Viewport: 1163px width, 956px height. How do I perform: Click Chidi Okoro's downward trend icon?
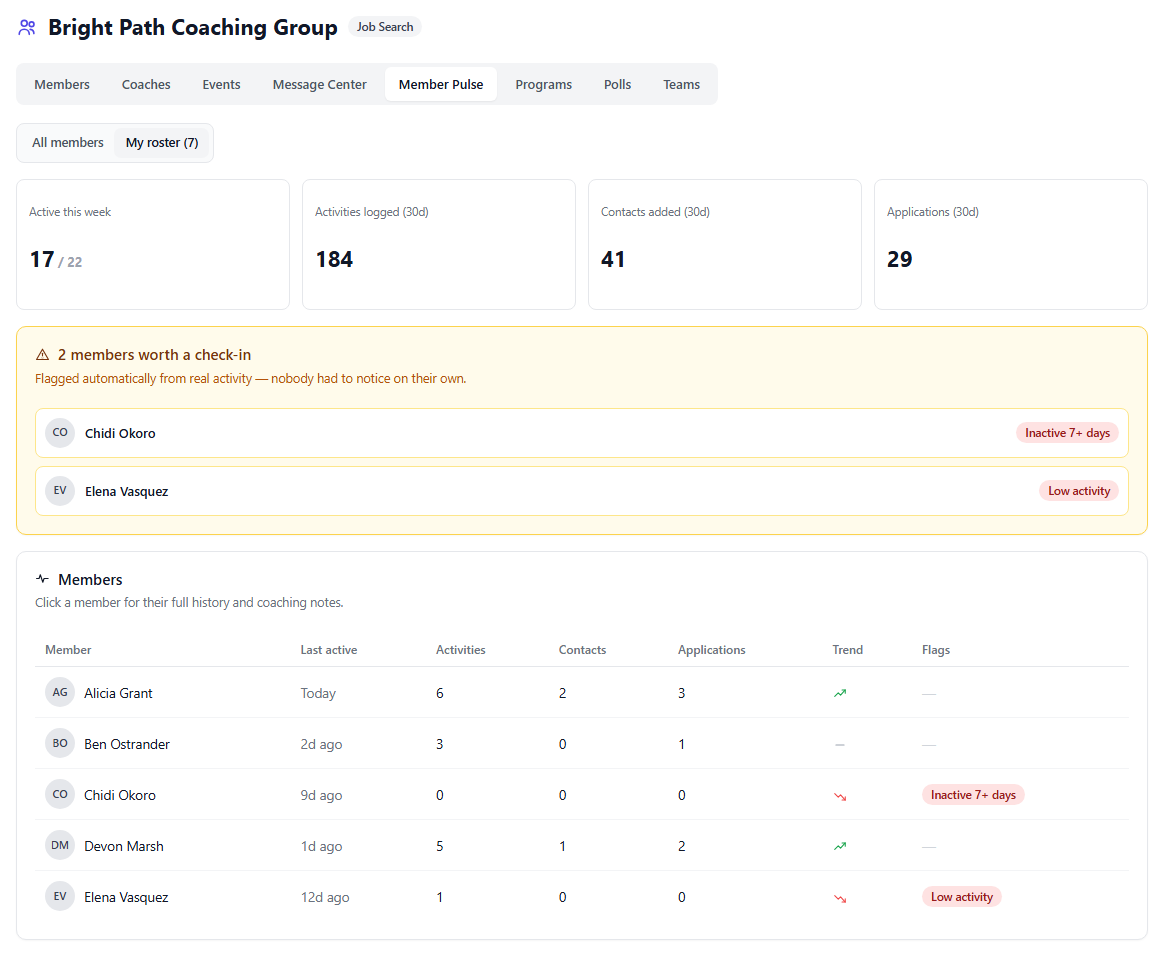pos(840,796)
